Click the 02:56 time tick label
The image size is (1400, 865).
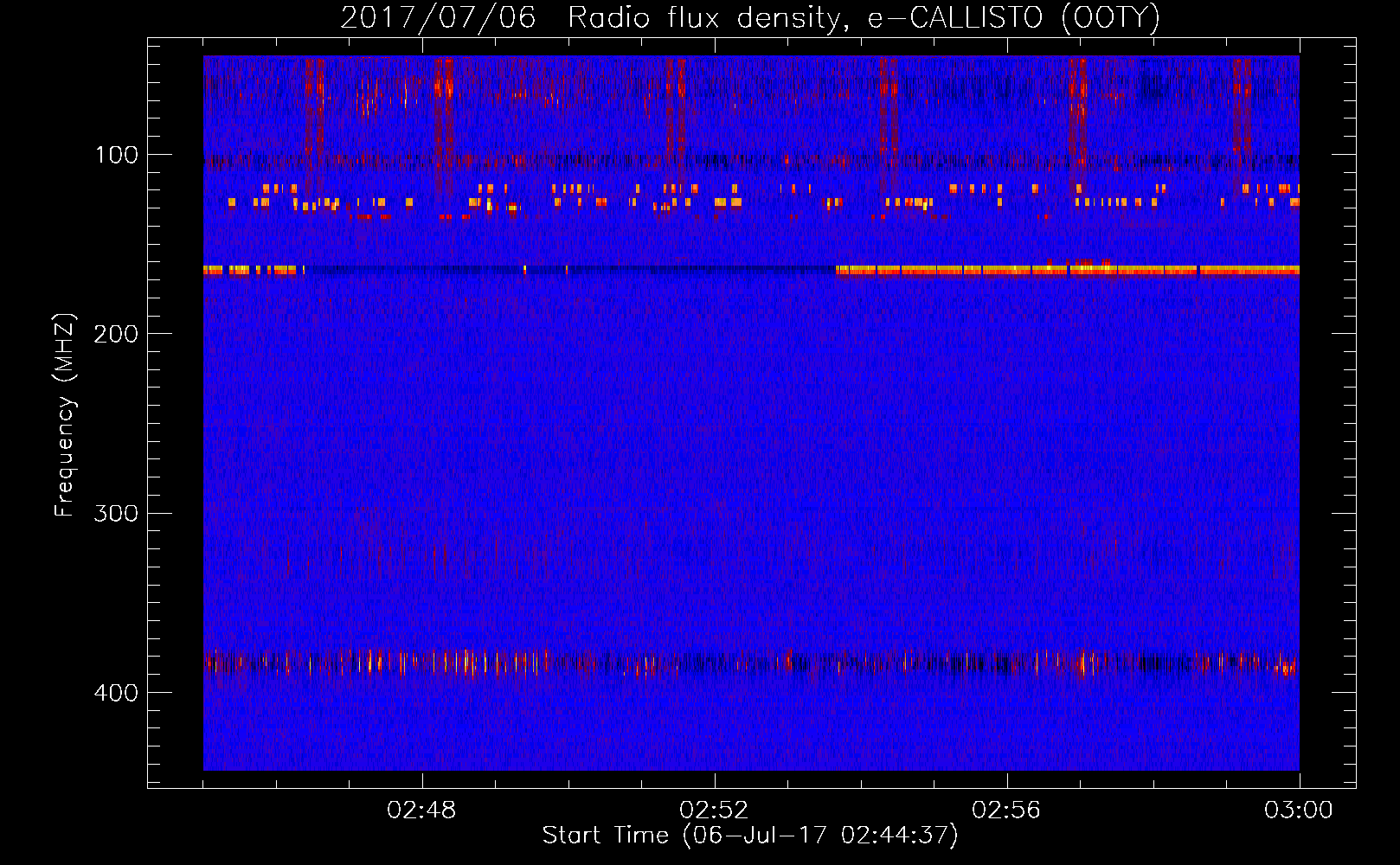pos(1006,811)
